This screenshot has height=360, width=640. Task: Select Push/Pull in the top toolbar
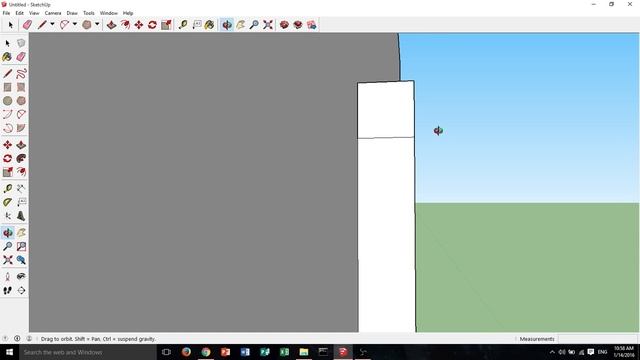point(111,25)
